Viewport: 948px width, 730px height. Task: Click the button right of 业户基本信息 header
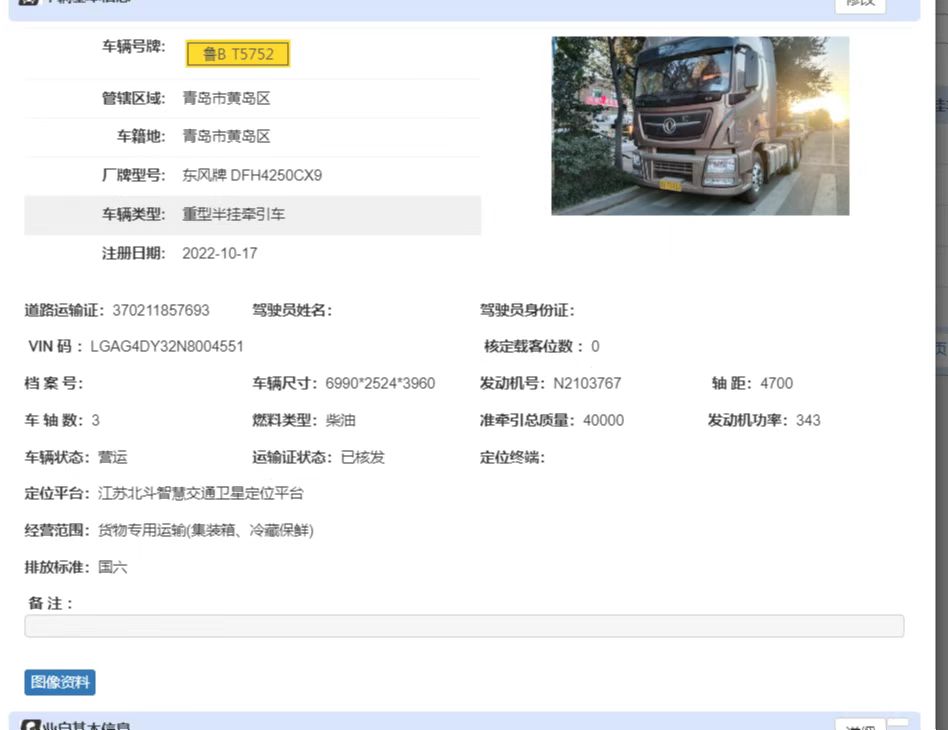click(x=859, y=724)
